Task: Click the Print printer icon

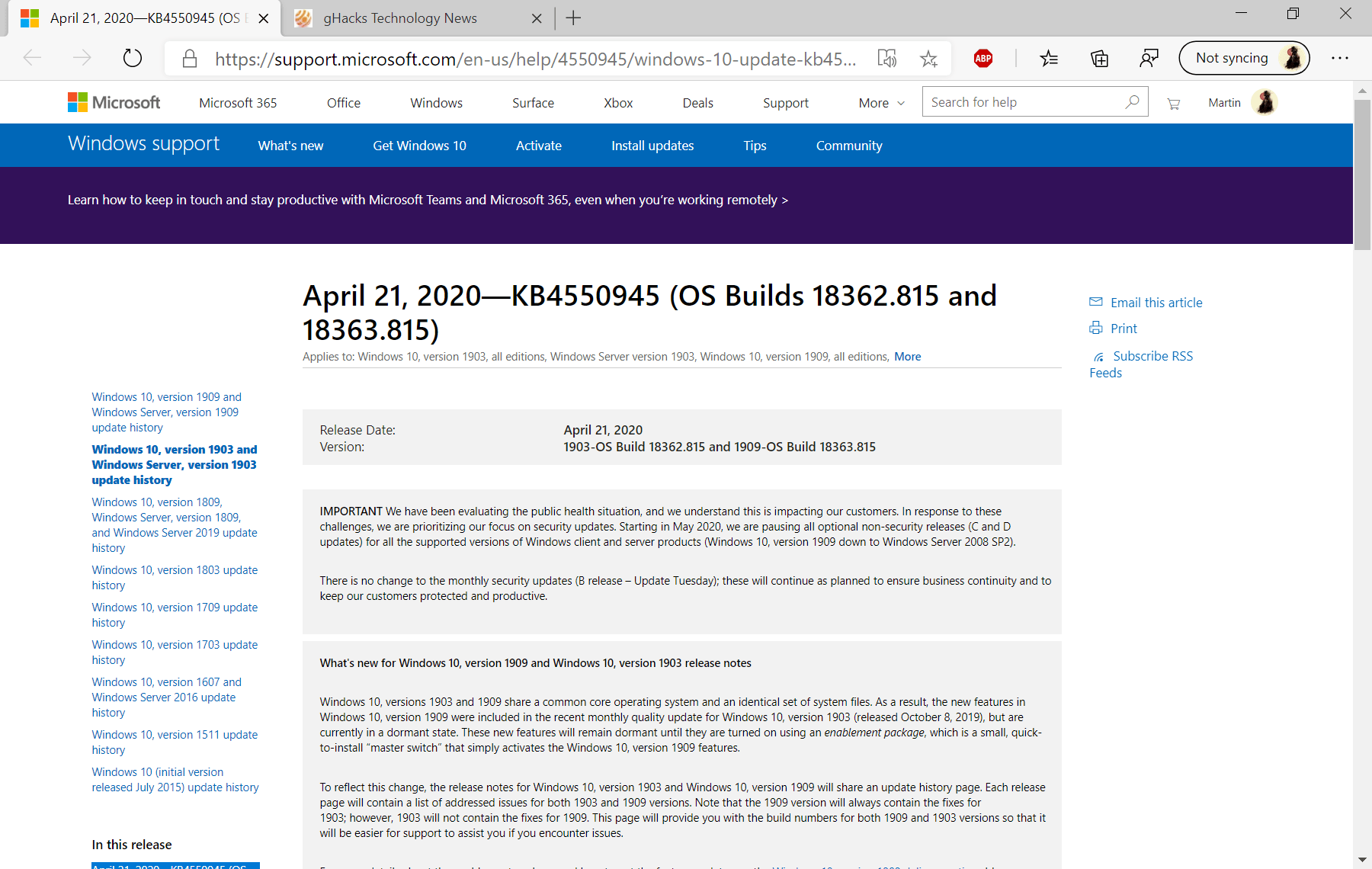Action: (x=1096, y=328)
